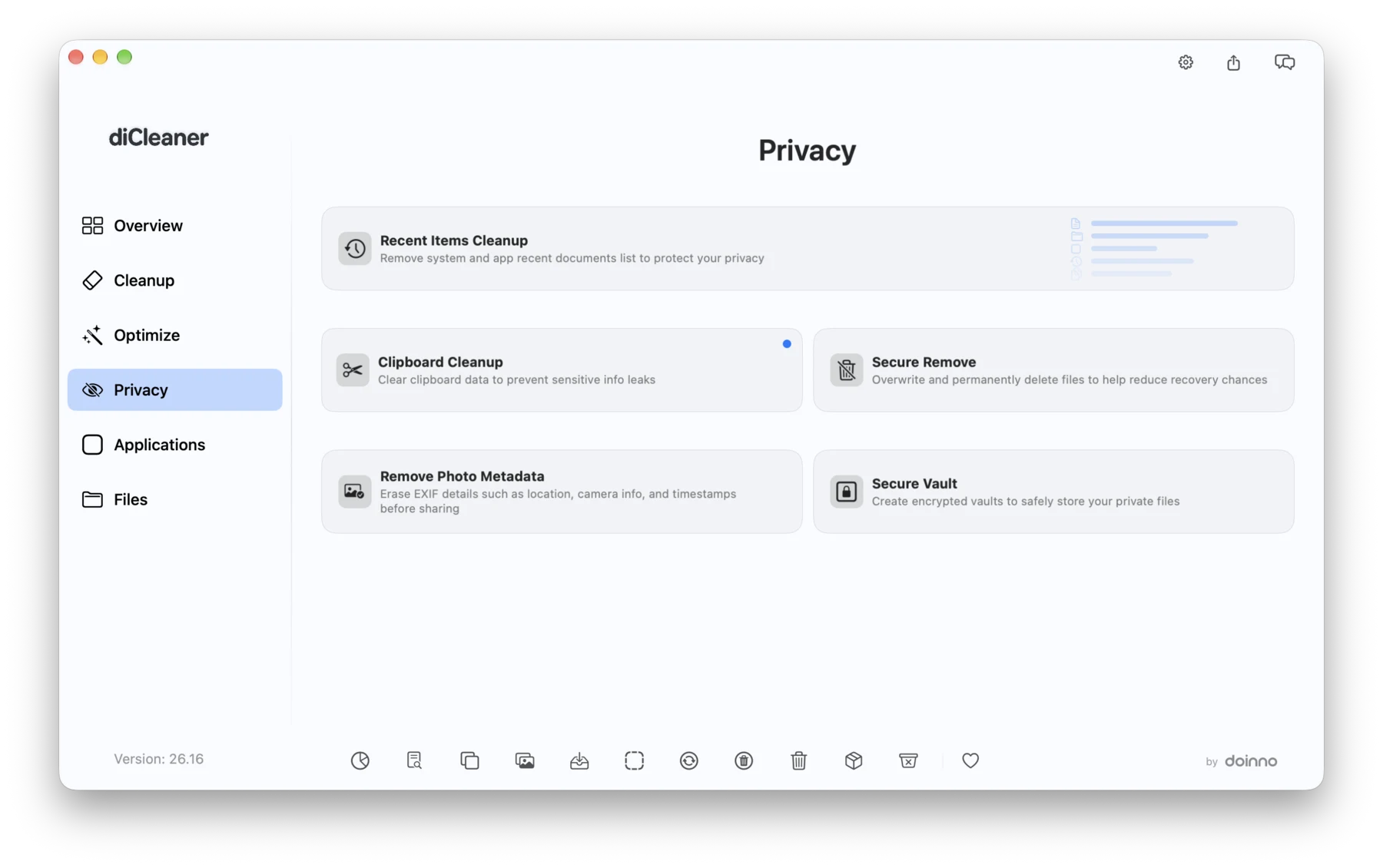
Task: Click the dashed square icon in bottom toolbar
Action: [634, 760]
